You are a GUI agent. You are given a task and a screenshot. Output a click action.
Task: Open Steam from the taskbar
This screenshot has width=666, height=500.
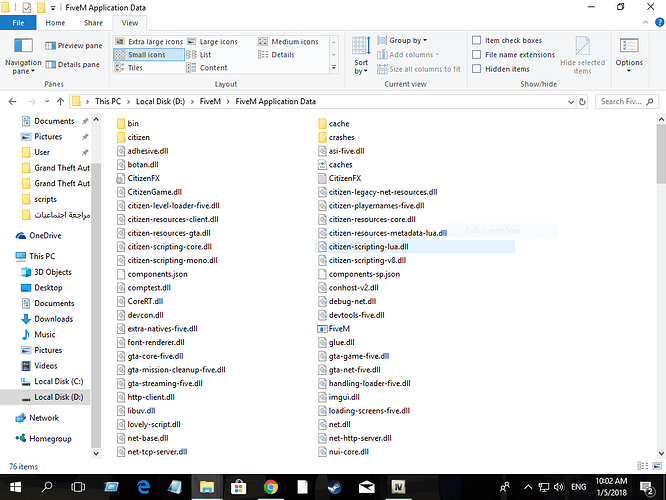point(334,487)
